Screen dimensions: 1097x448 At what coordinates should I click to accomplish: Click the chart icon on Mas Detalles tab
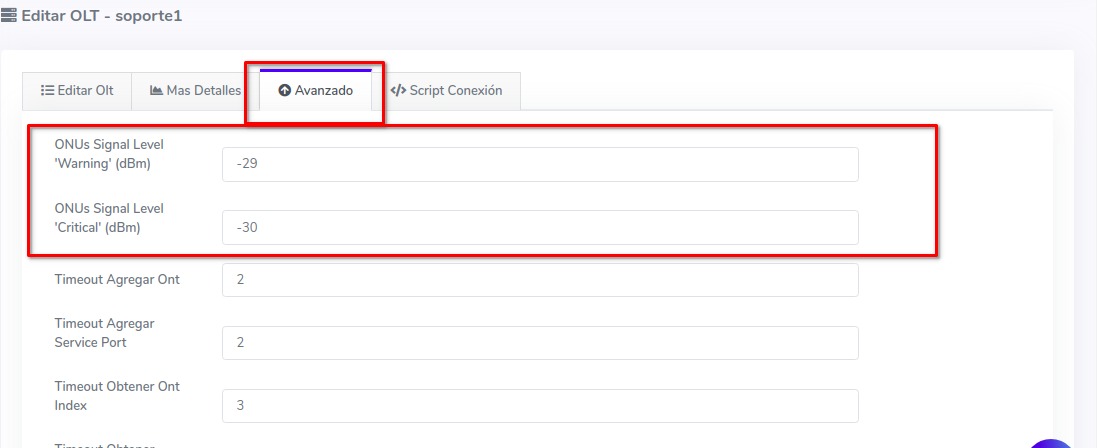coord(157,90)
